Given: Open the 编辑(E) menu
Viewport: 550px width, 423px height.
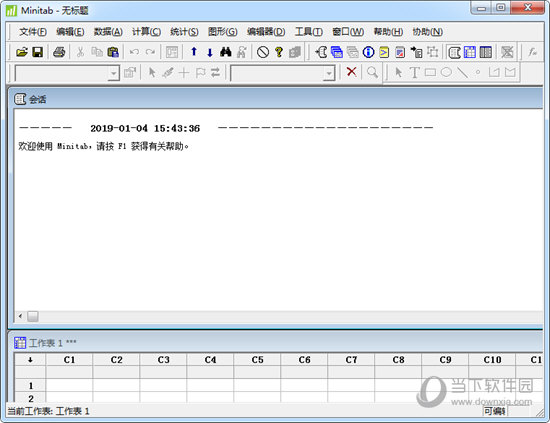Looking at the screenshot, I should point(70,32).
